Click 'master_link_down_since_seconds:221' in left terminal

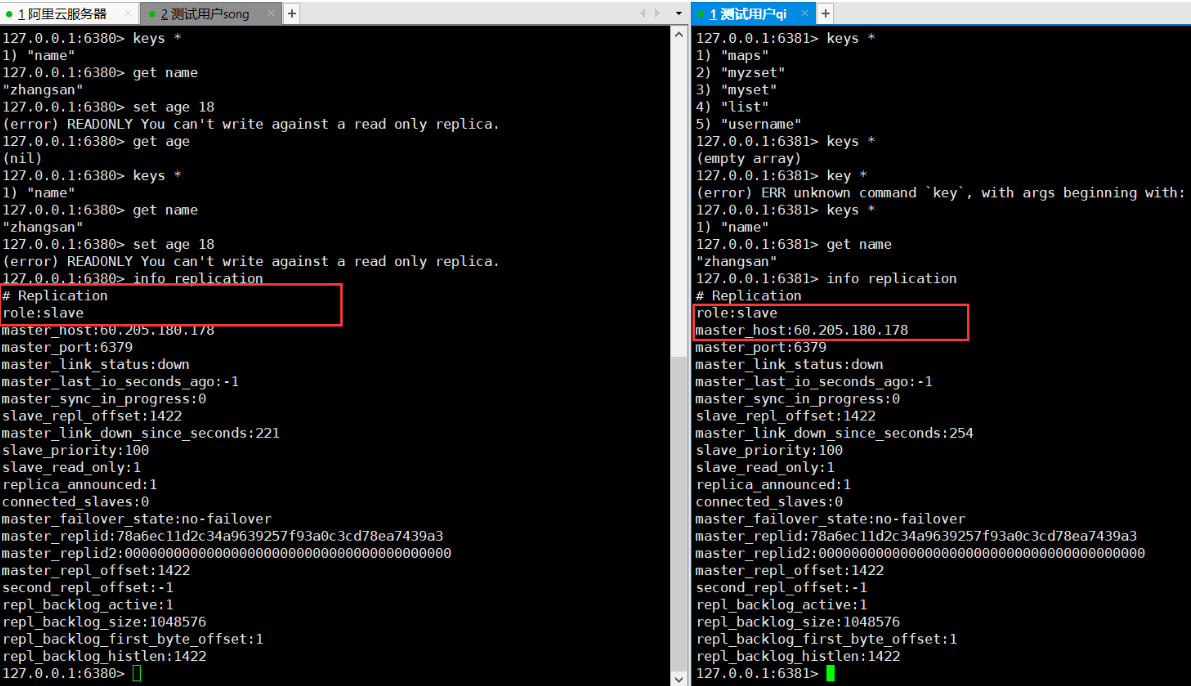pos(141,433)
